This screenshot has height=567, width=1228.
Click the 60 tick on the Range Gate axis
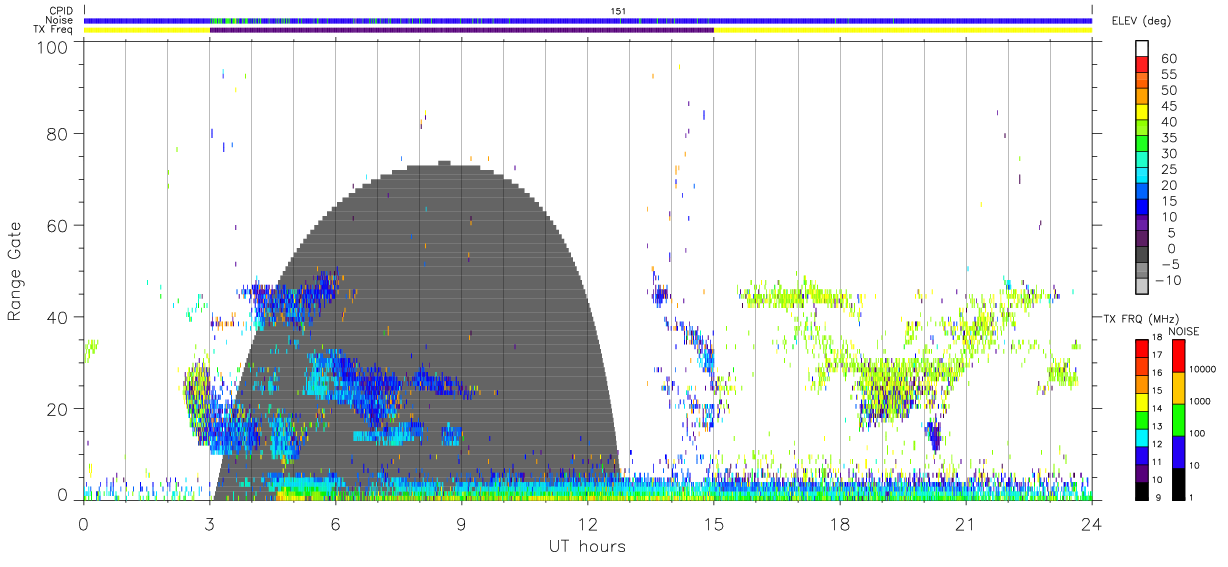point(57,226)
